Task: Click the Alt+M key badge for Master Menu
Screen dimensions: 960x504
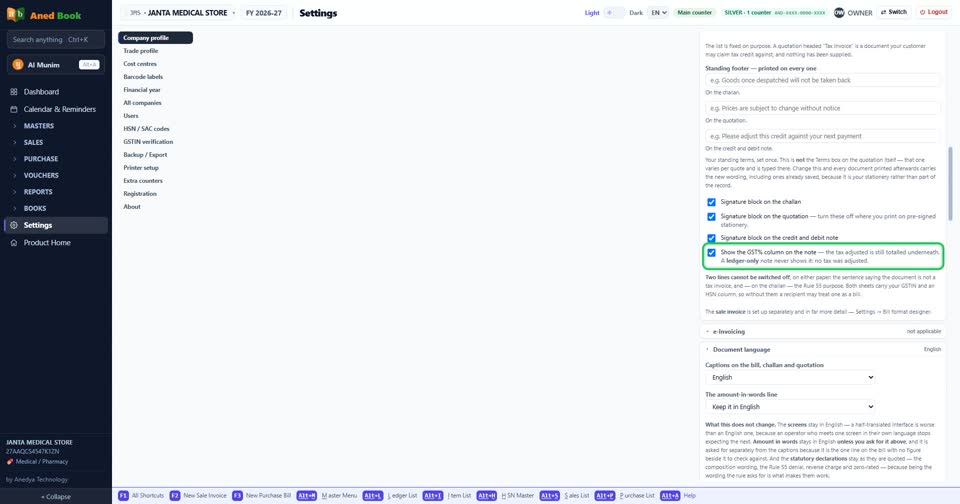Action: (307, 495)
